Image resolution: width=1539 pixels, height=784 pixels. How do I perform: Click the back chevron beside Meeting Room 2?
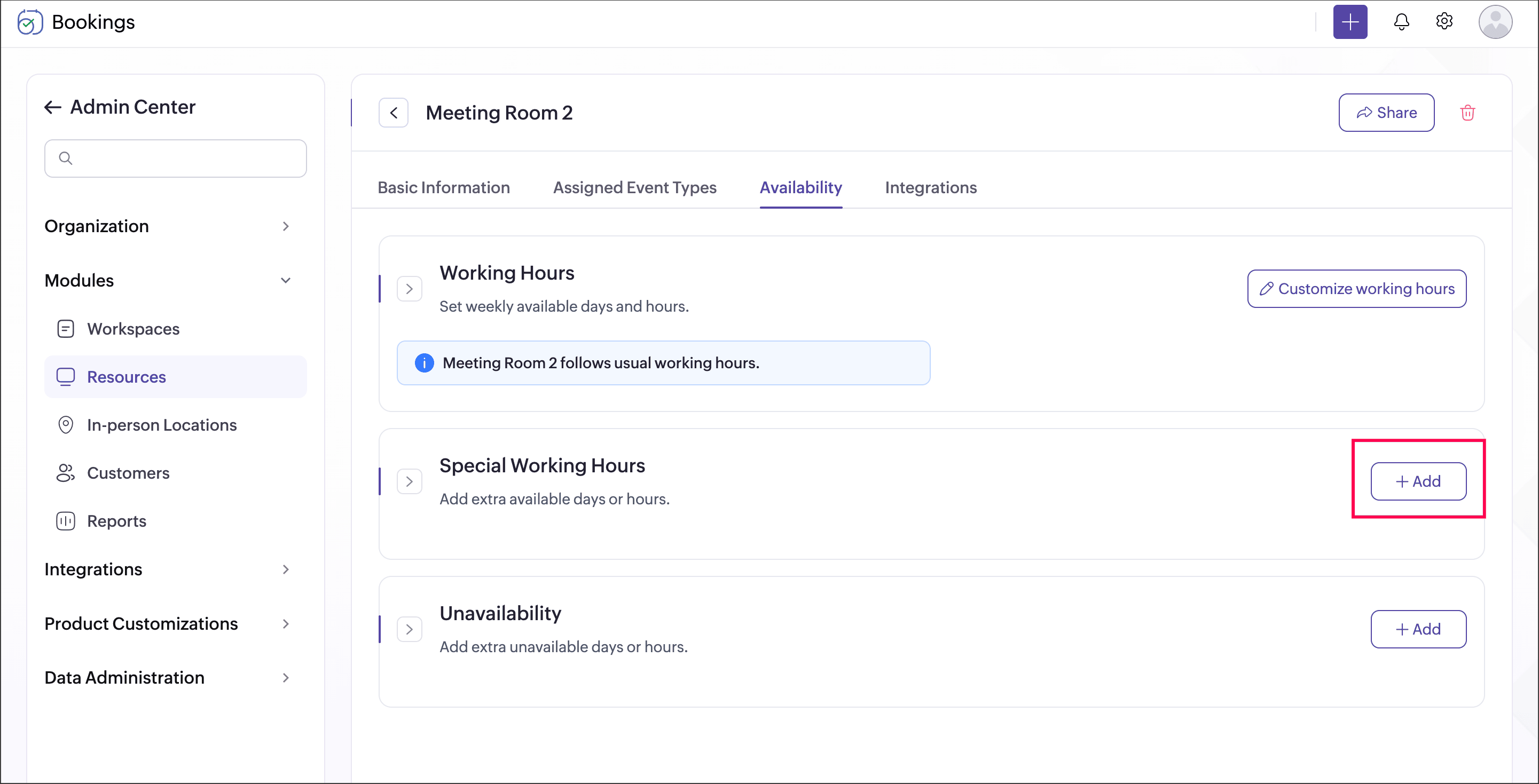(394, 113)
